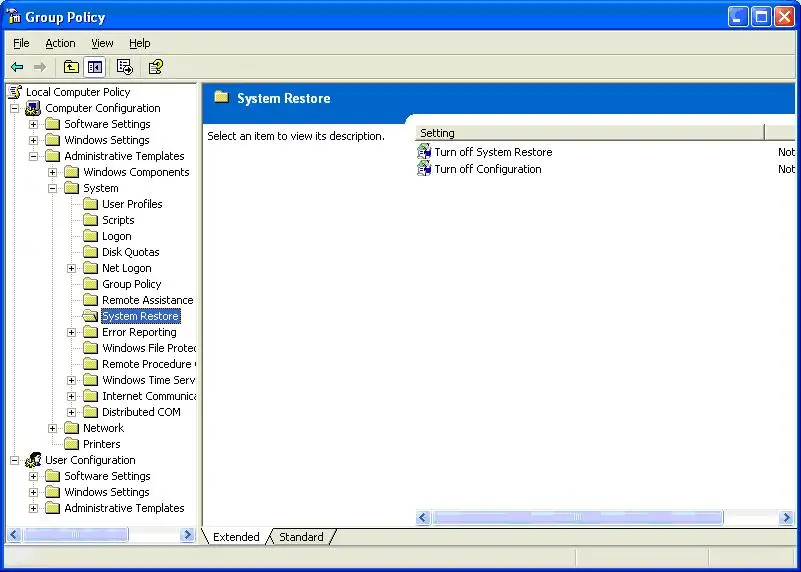This screenshot has width=801, height=572.
Task: Click the Back arrow toolbar icon
Action: coord(17,67)
